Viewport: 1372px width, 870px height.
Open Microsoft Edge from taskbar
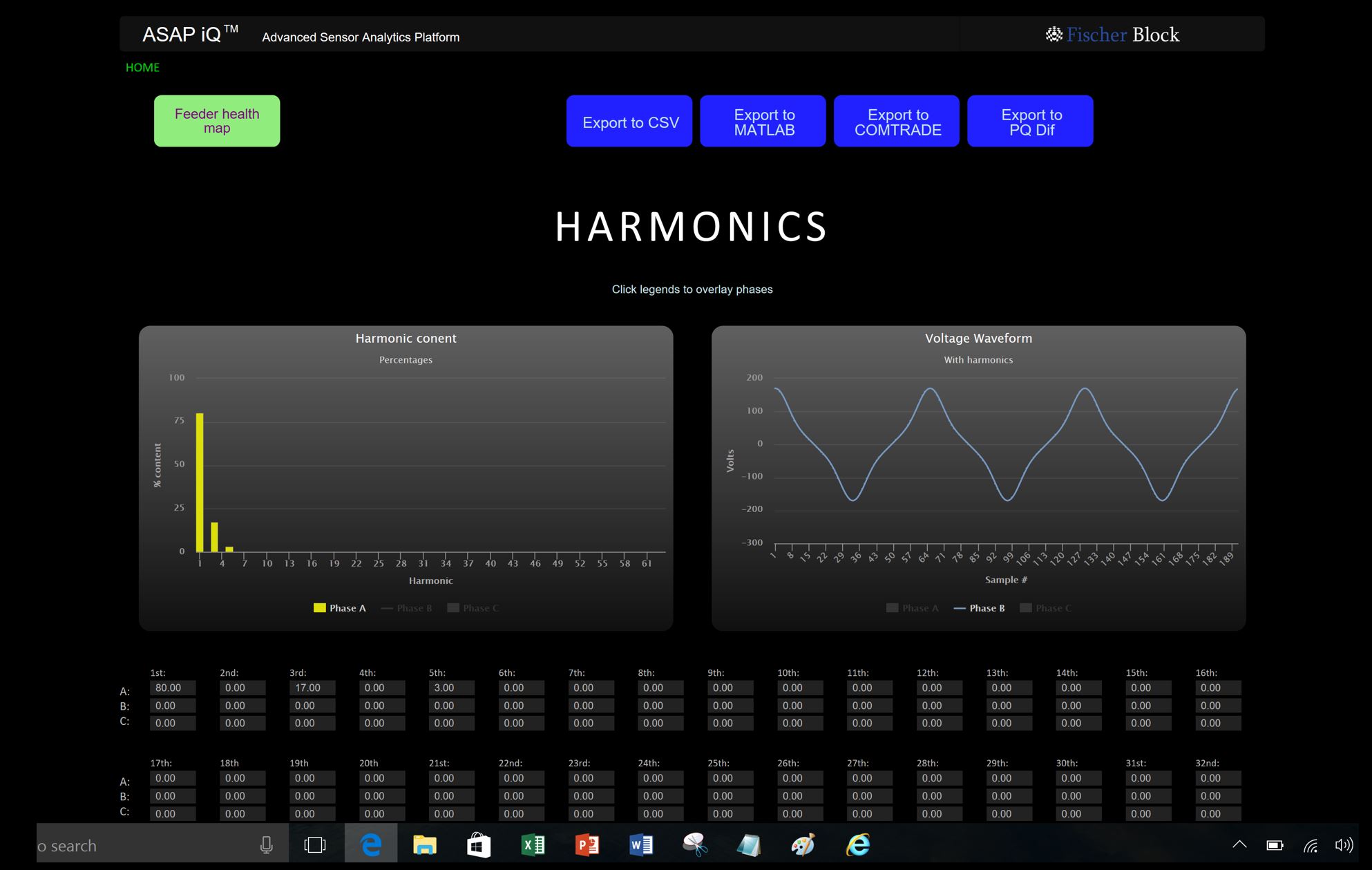click(371, 844)
